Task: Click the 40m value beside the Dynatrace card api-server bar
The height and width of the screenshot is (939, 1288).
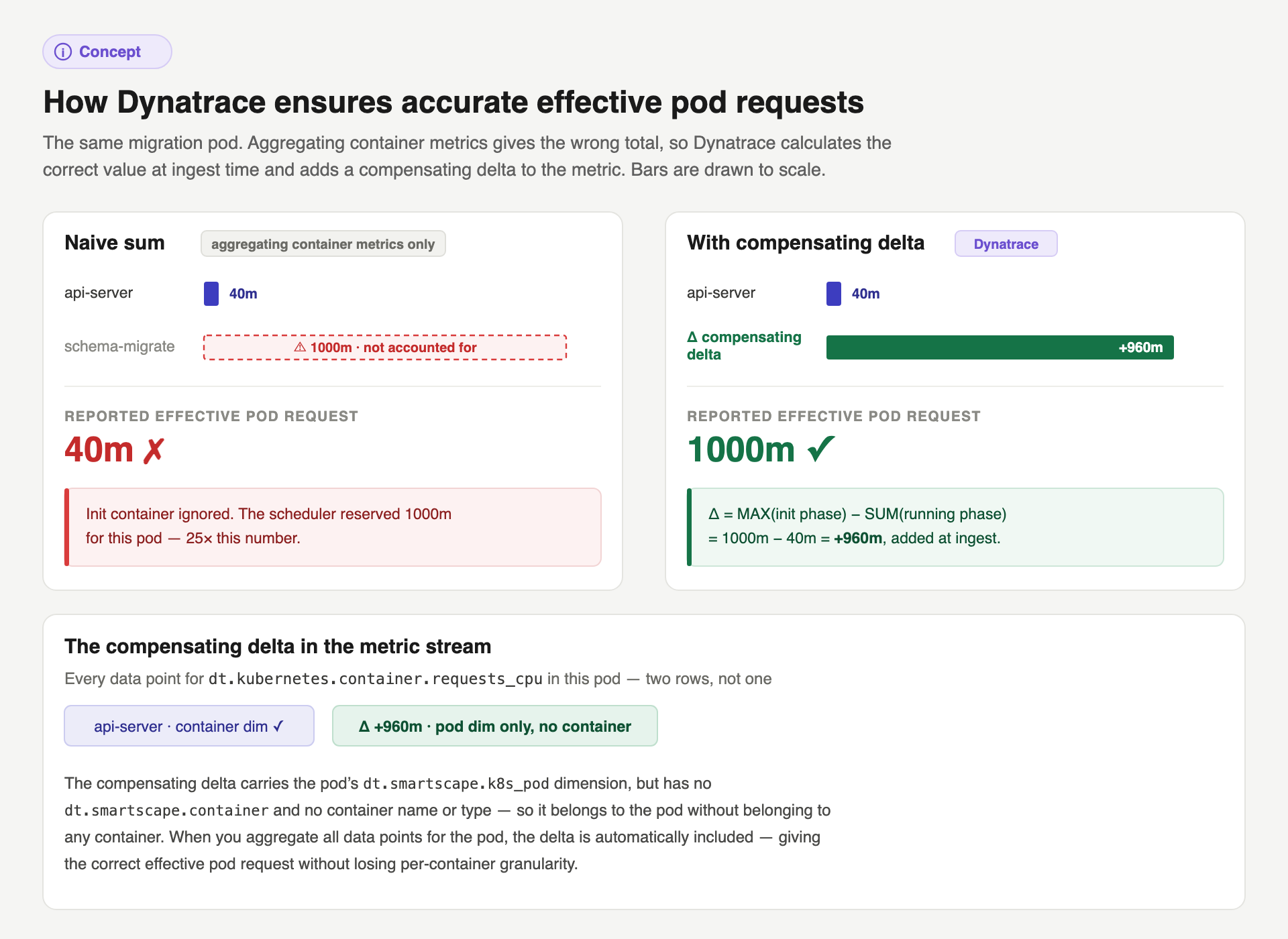Action: point(866,294)
